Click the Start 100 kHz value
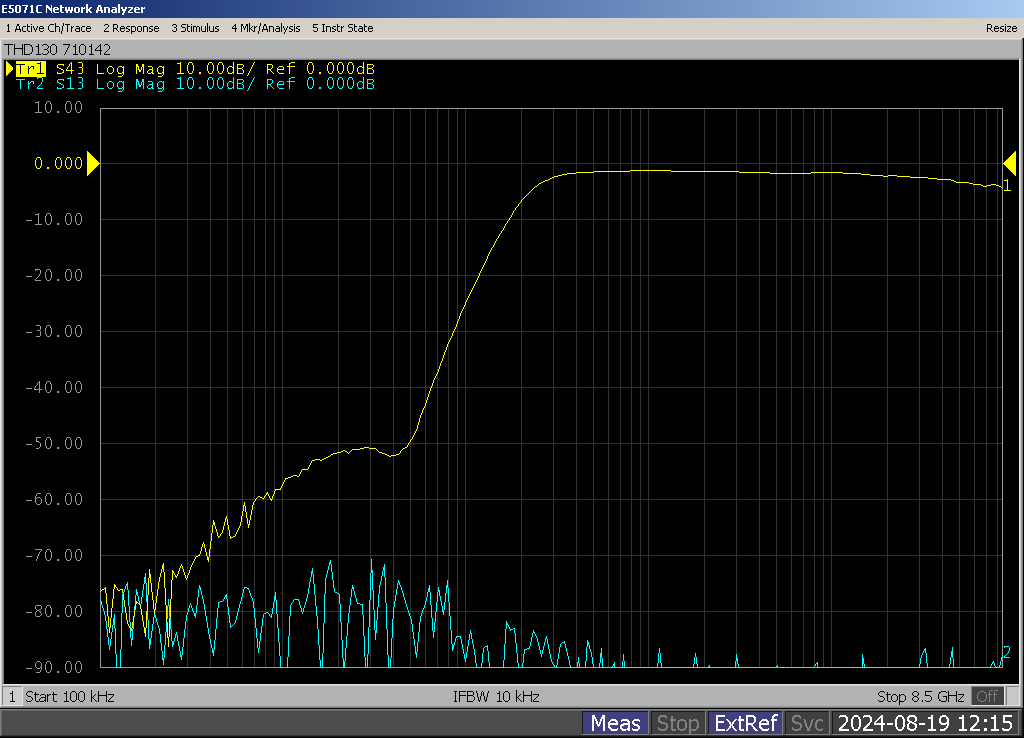The height and width of the screenshot is (738, 1024). (x=69, y=696)
